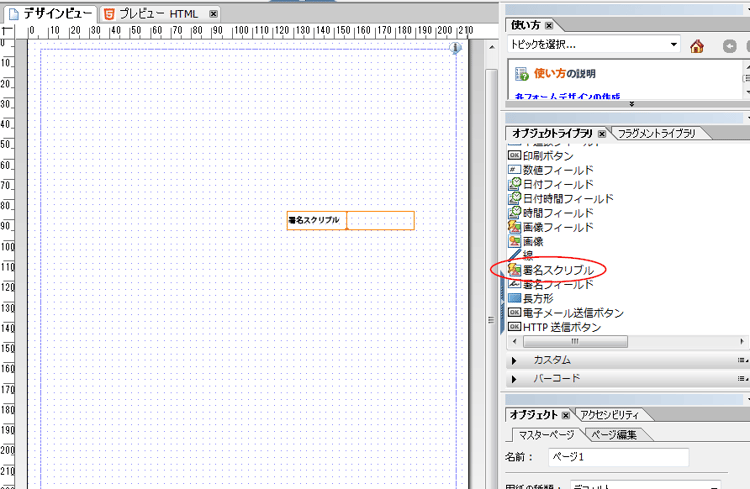The height and width of the screenshot is (489, 750).
Task: Select the 線 line object icon
Action: pyautogui.click(x=514, y=255)
